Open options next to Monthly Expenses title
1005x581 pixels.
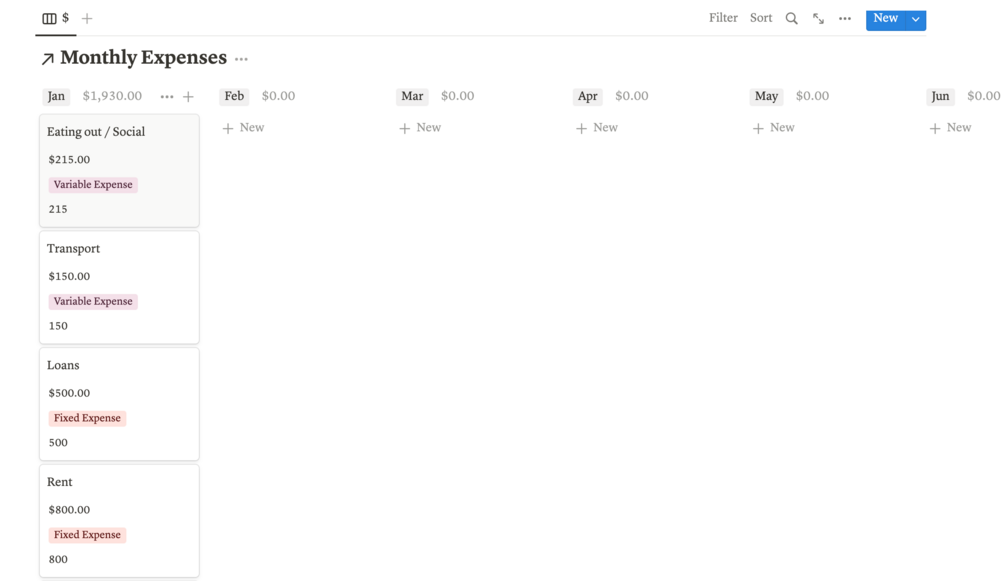(x=241, y=59)
